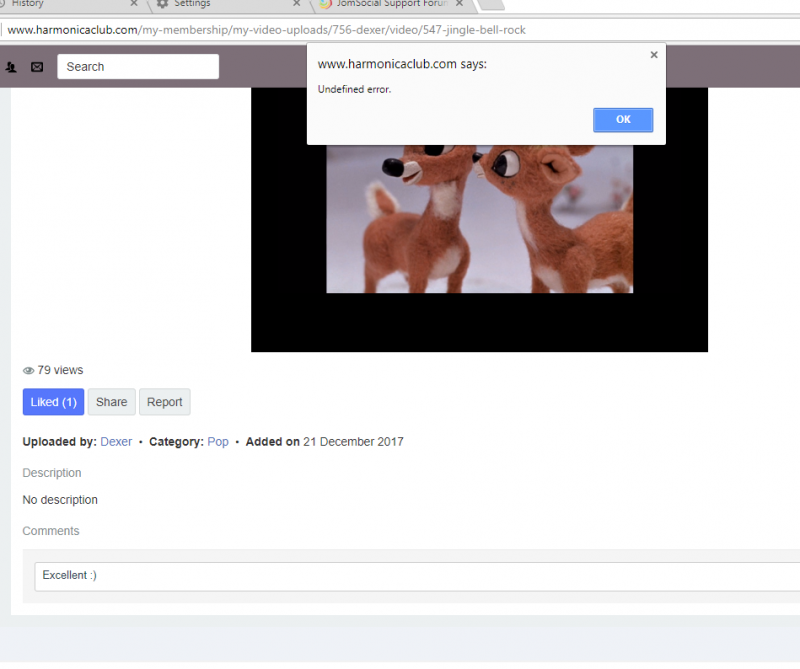Click the comment field containing Excellent :)

pyautogui.click(x=417, y=577)
